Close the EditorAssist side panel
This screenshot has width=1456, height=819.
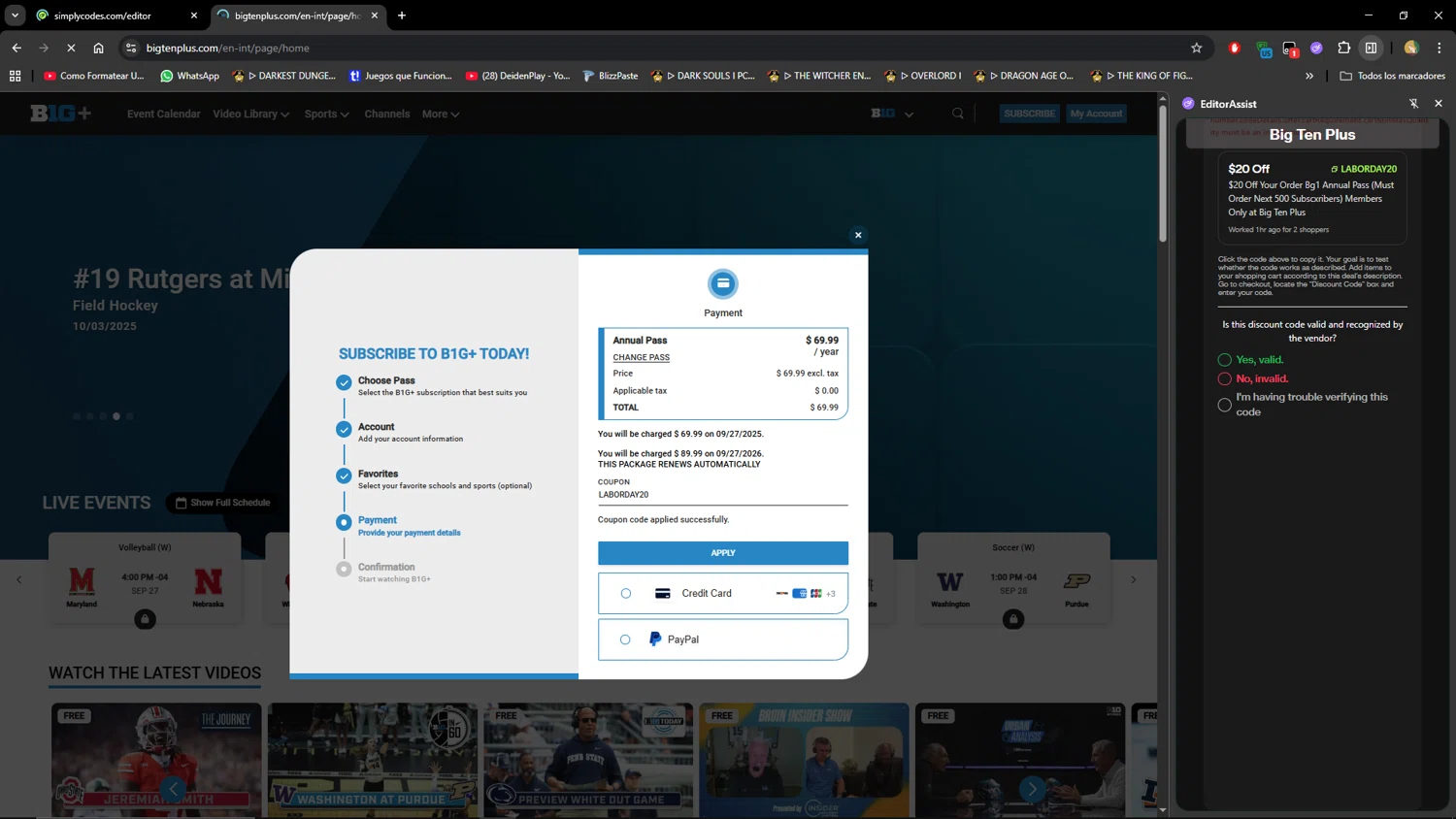[x=1439, y=104]
